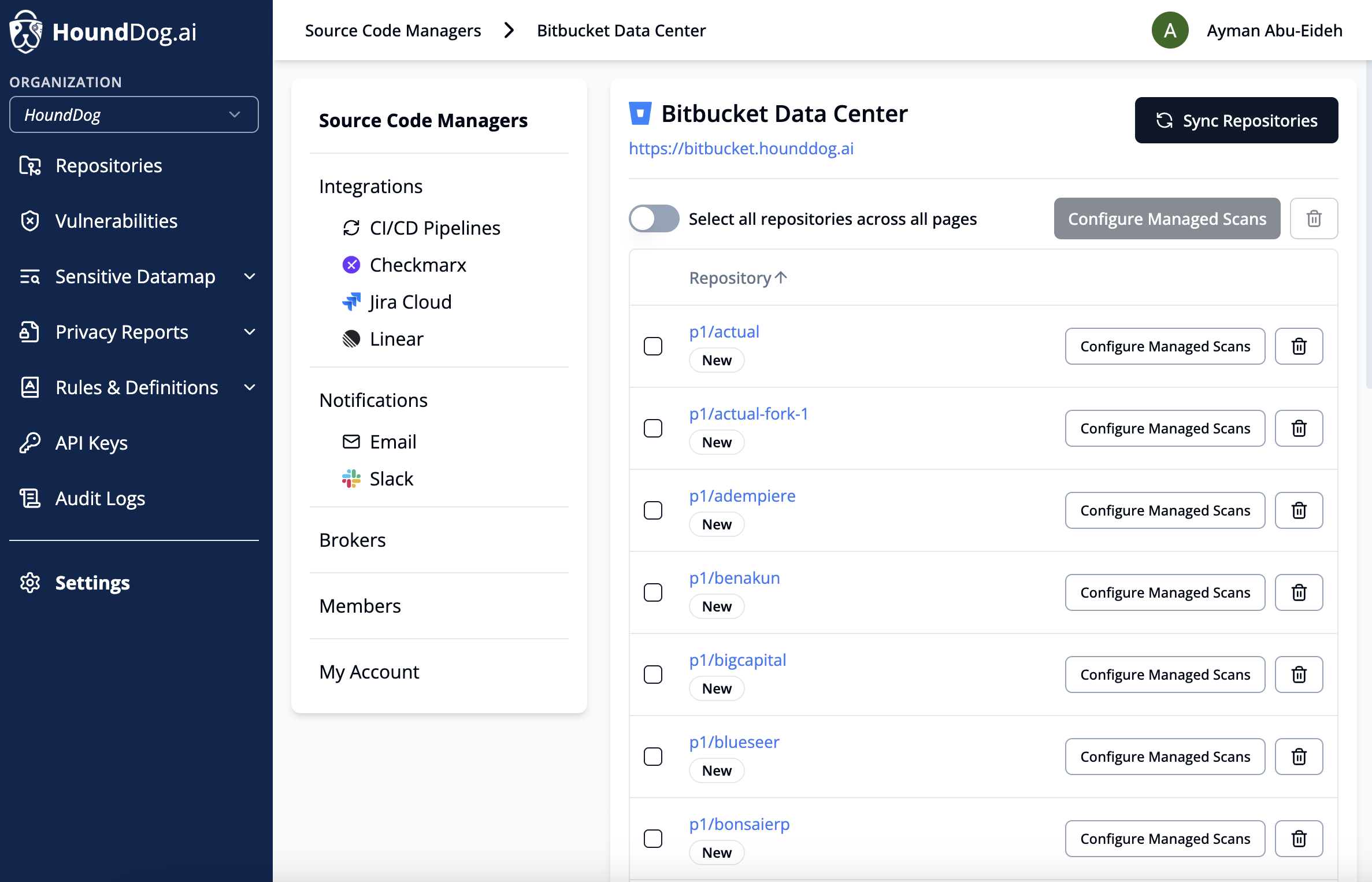Expand the Rules & Definitions menu
The image size is (1372, 882).
pyautogui.click(x=136, y=387)
